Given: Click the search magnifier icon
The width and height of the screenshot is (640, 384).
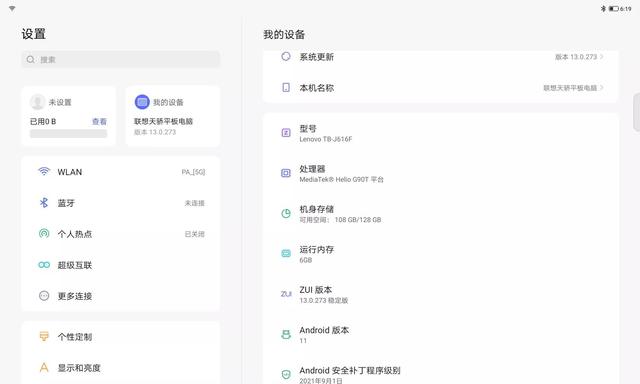Looking at the screenshot, I should tap(31, 60).
